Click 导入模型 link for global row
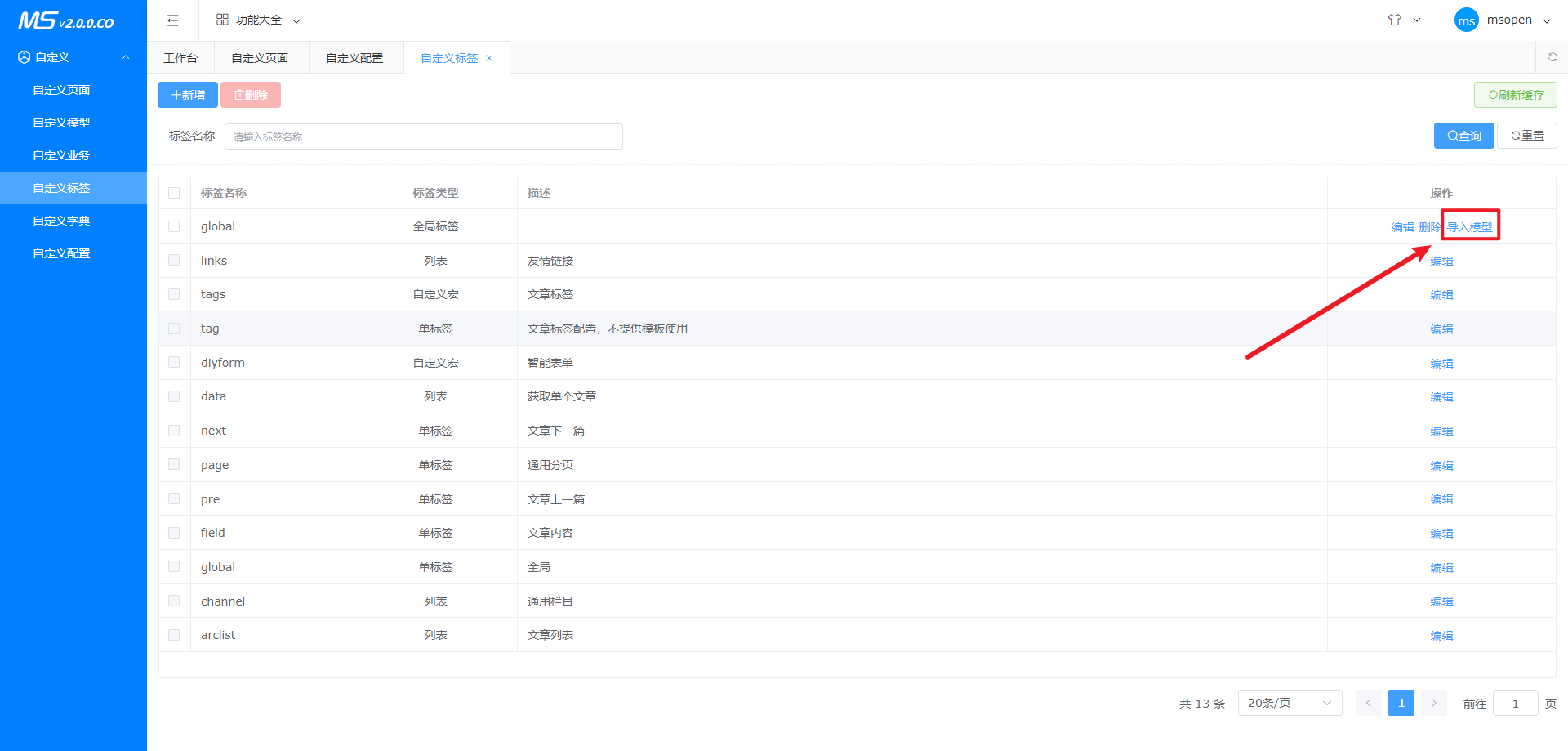Image resolution: width=1568 pixels, height=751 pixels. (1469, 227)
